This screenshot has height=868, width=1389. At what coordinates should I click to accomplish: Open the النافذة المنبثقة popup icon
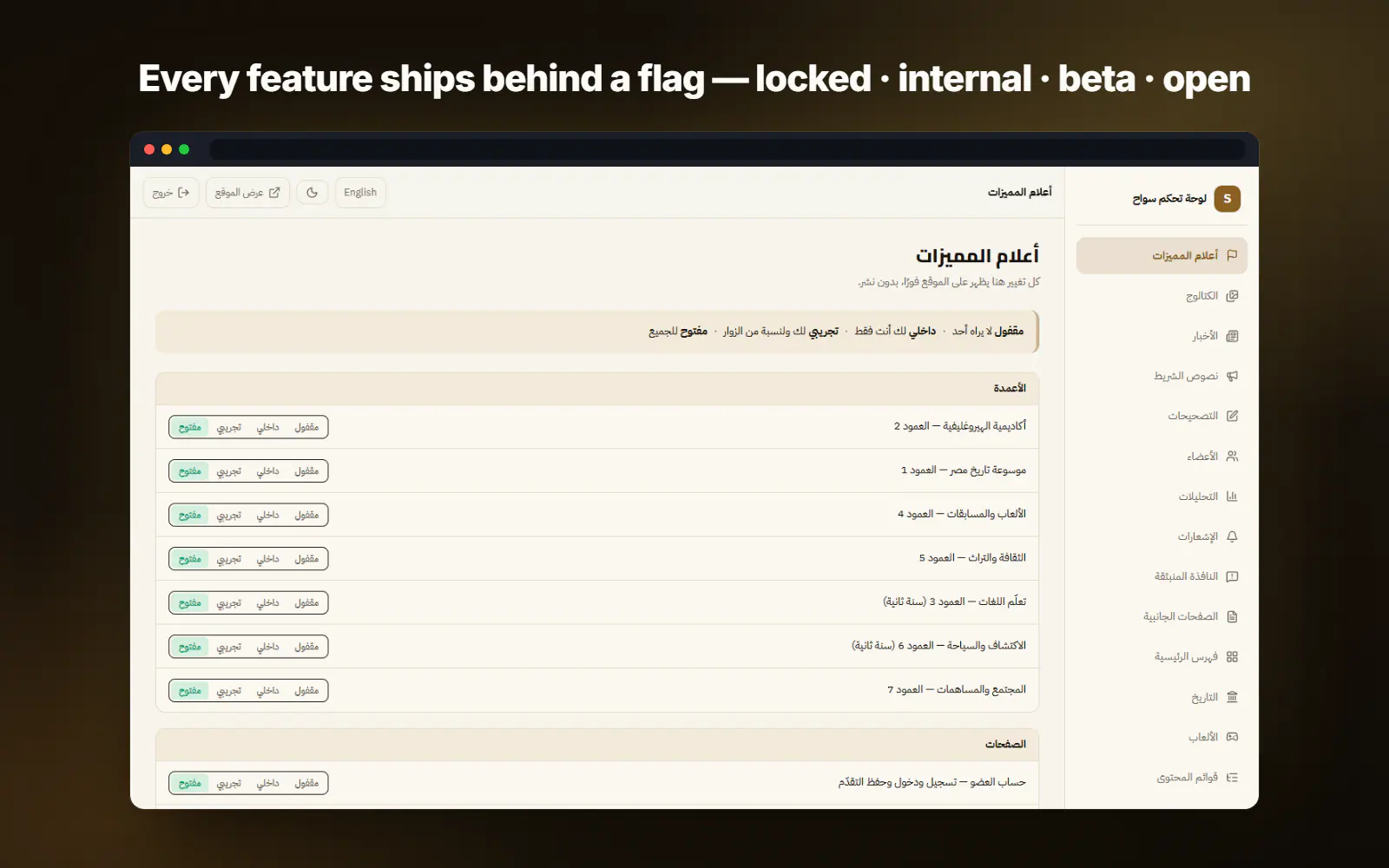pyautogui.click(x=1232, y=576)
